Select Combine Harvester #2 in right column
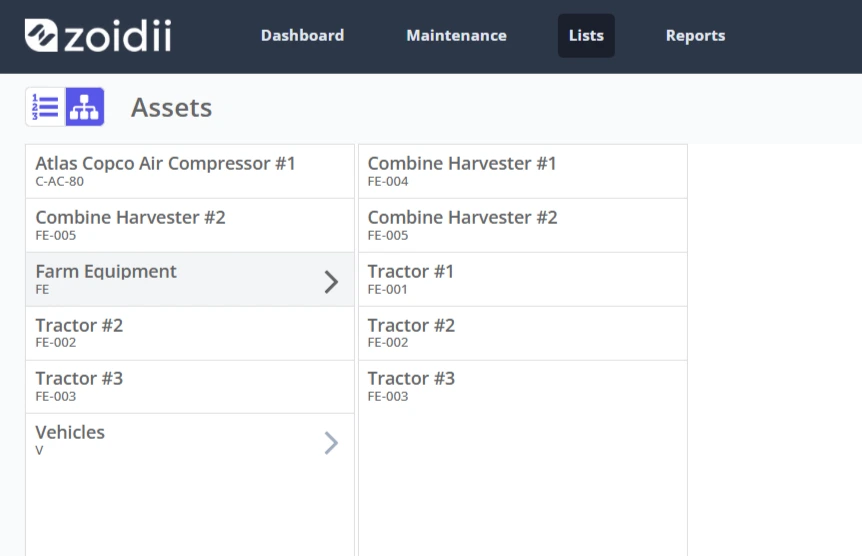Screen dimensions: 862x556 (x=523, y=225)
